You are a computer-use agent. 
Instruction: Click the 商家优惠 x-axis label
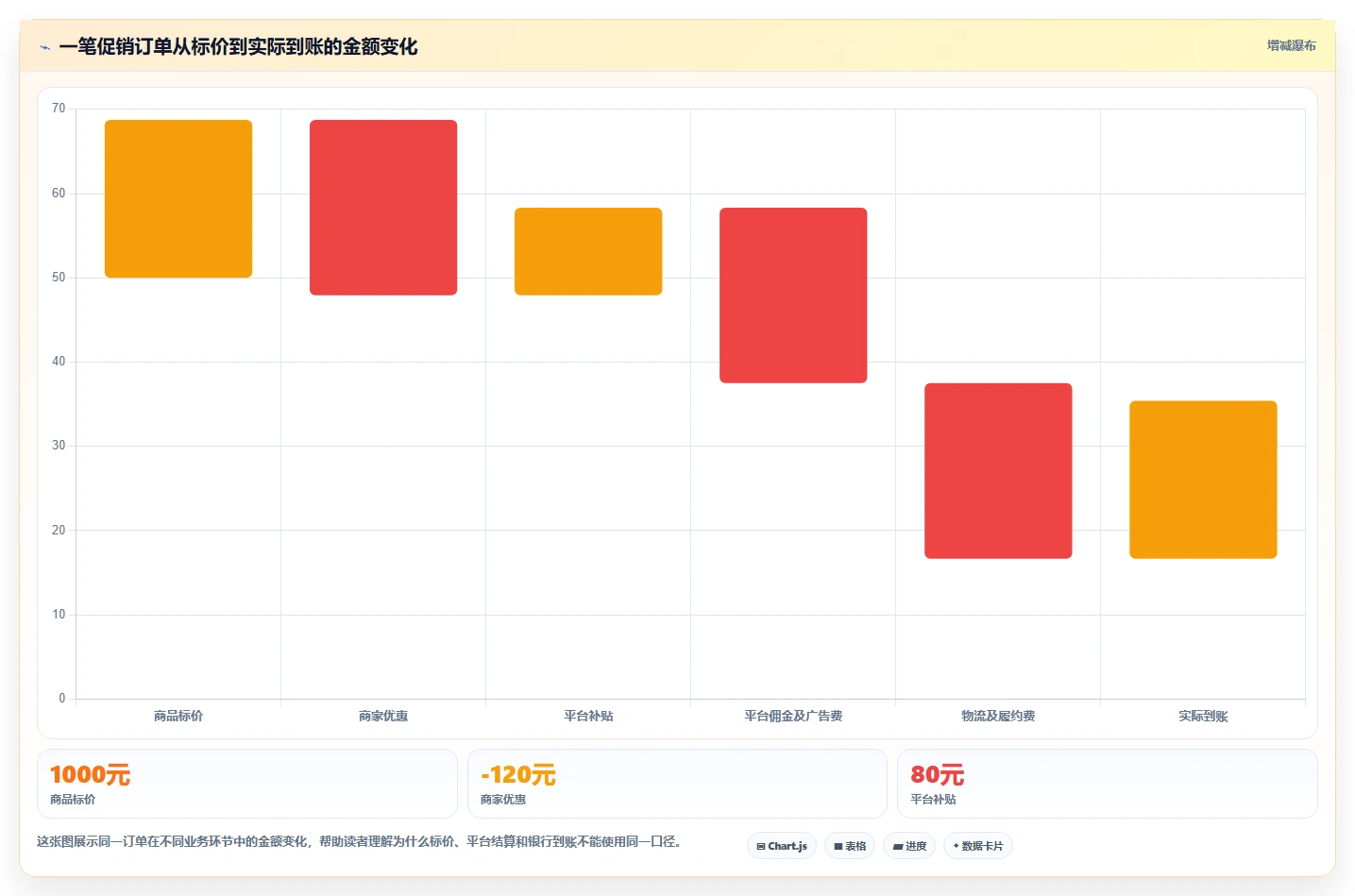[383, 717]
